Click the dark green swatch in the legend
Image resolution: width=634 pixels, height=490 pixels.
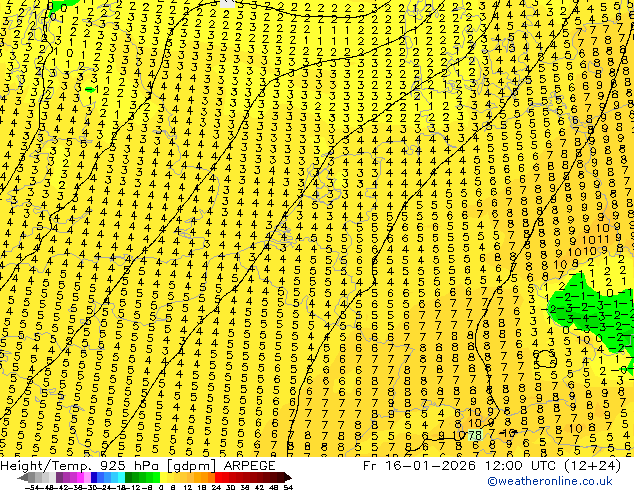[128, 477]
